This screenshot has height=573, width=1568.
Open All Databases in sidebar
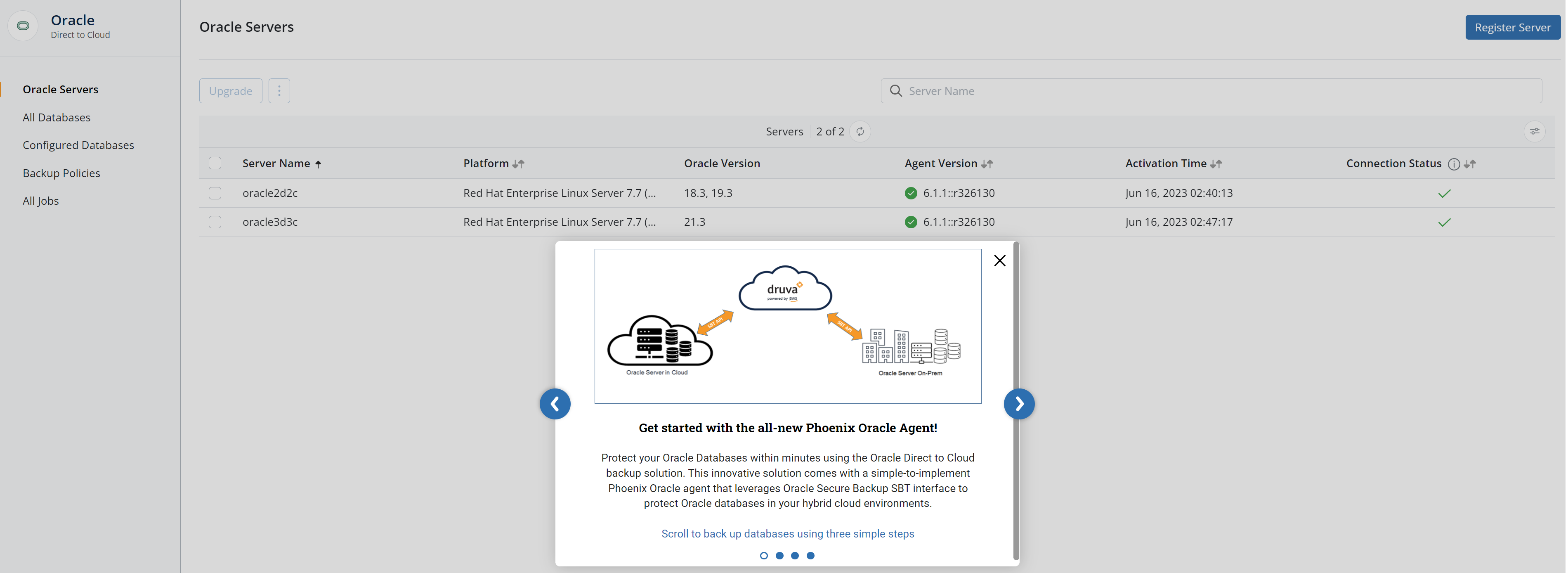point(57,118)
